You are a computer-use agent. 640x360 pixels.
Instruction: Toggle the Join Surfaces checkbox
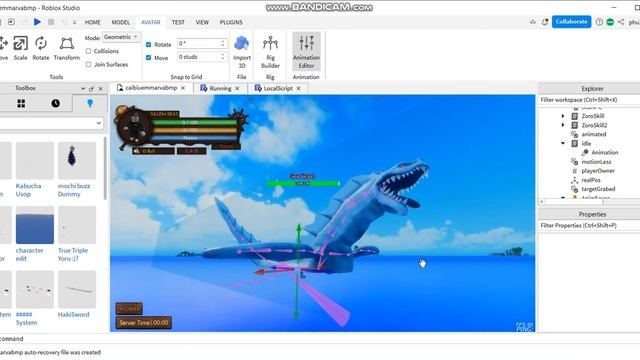[x=88, y=64]
